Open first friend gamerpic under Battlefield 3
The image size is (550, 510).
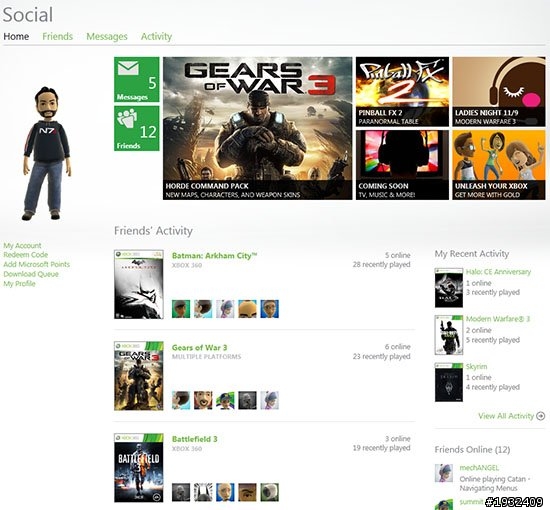coord(181,492)
